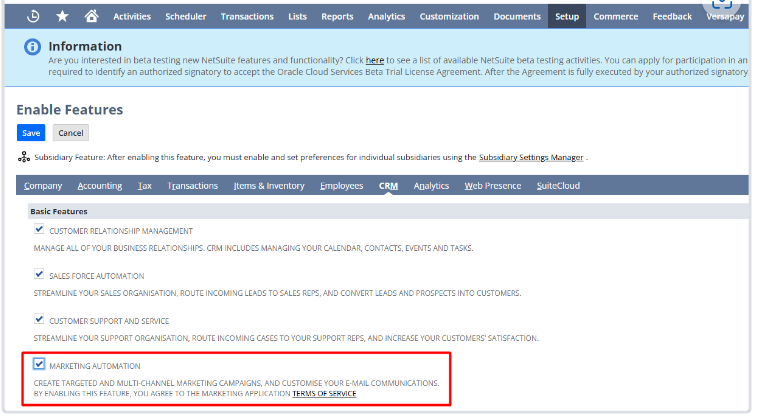
Task: Toggle the Marketing Automation checkbox
Action: pyautogui.click(x=39, y=364)
